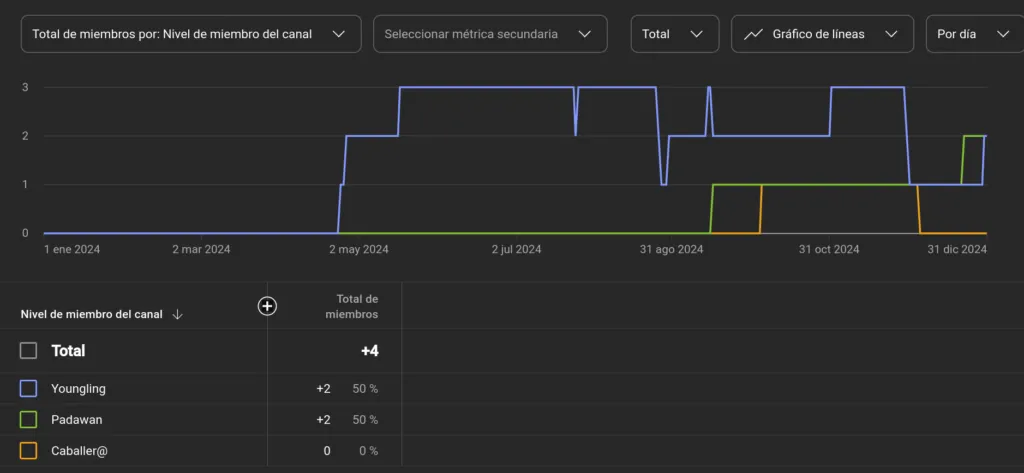This screenshot has height=473, width=1024.
Task: Click the 31 oct 2024 date on axis
Action: pos(829,250)
